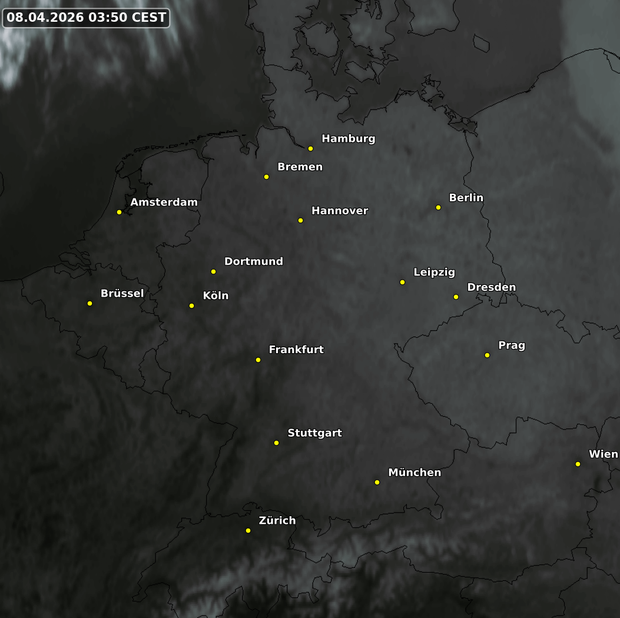620x618 pixels.
Task: Click the yellow dot marking Prag
Action: coord(487,355)
